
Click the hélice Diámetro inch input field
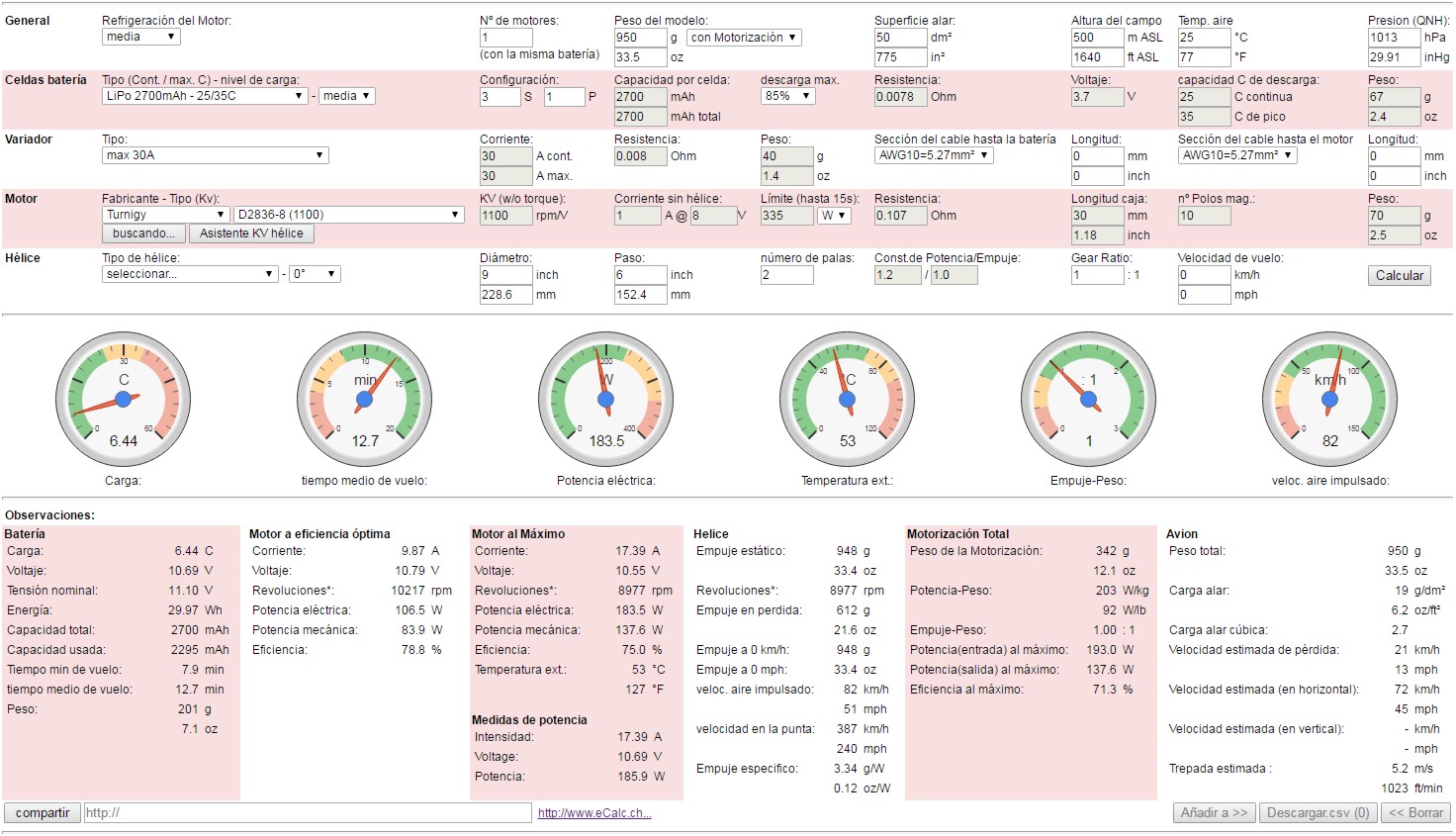coord(505,275)
